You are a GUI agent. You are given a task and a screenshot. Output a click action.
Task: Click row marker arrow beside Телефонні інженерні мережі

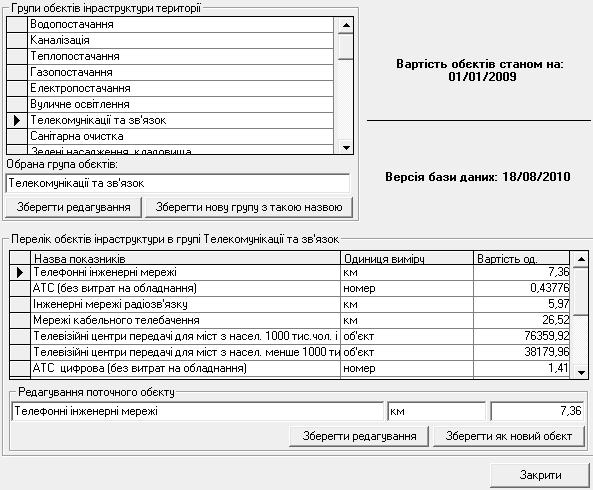(x=20, y=272)
